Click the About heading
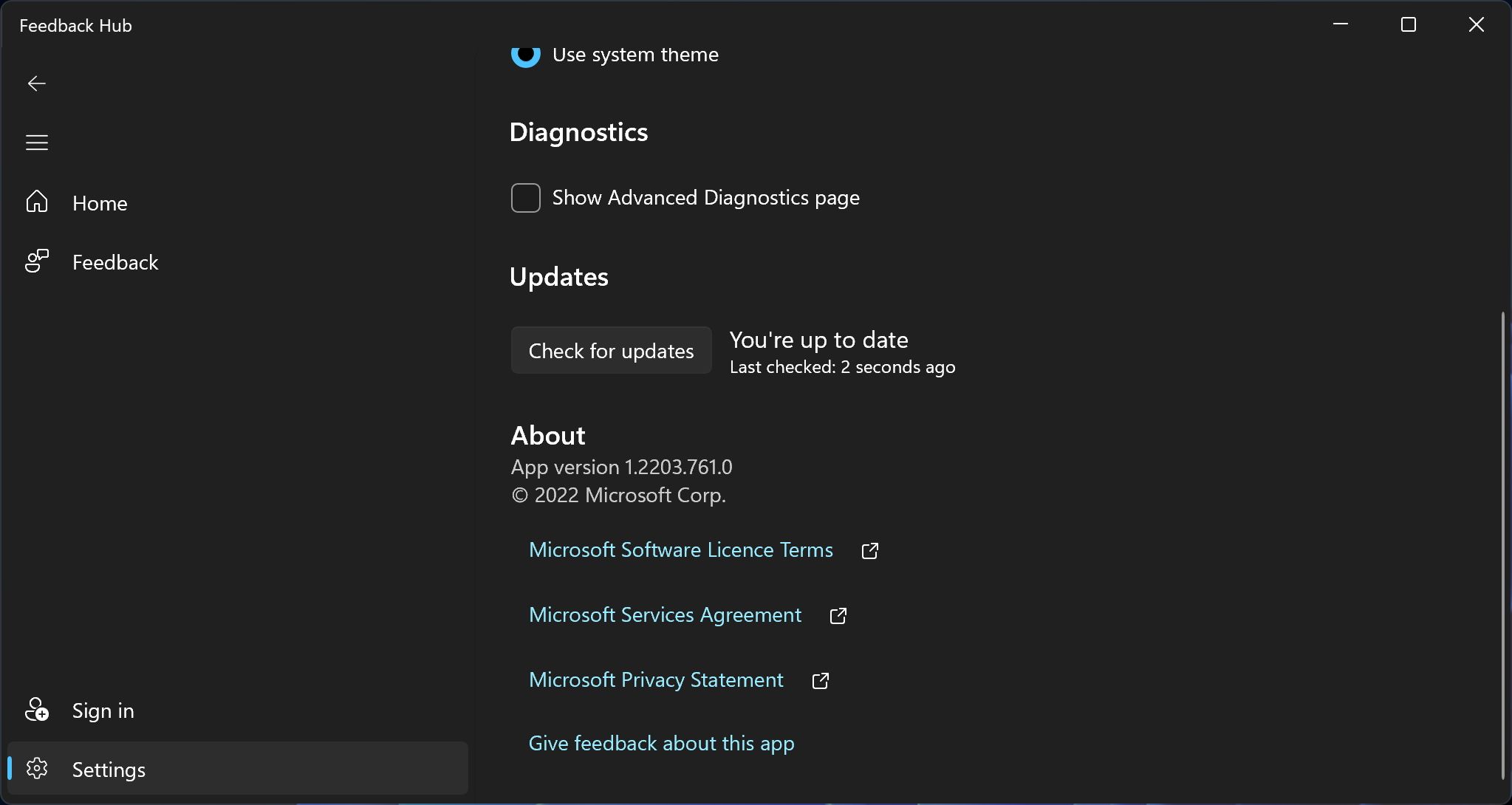 coord(548,436)
